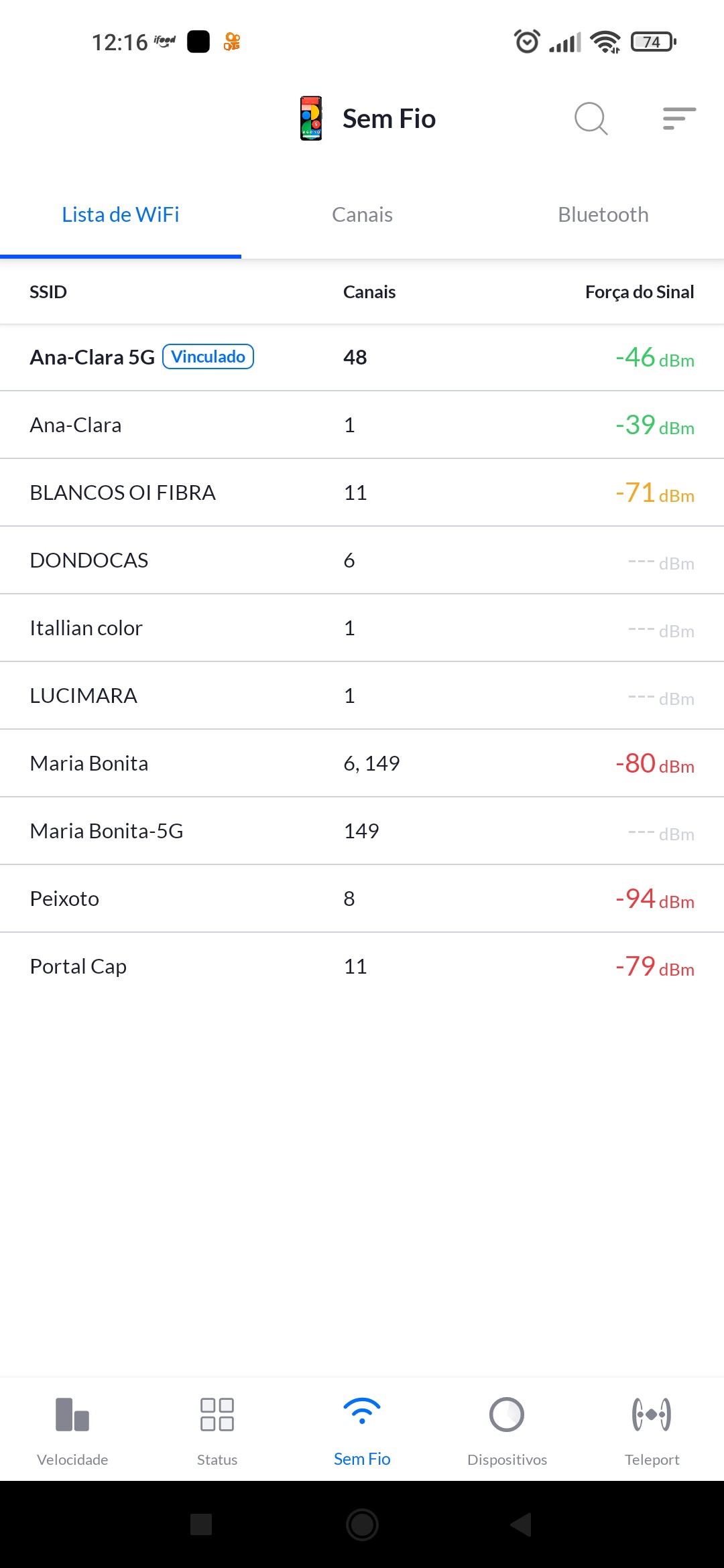Tap the Peixoto network entry
This screenshot has height=1568, width=724.
coord(362,899)
